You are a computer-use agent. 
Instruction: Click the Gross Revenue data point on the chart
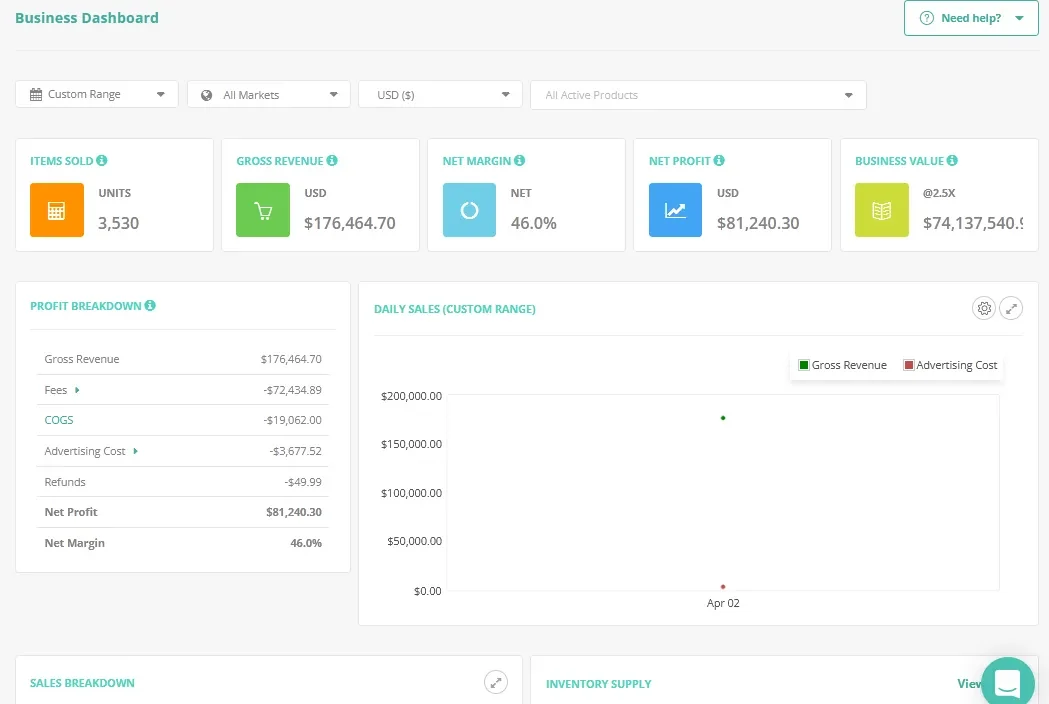click(x=723, y=418)
